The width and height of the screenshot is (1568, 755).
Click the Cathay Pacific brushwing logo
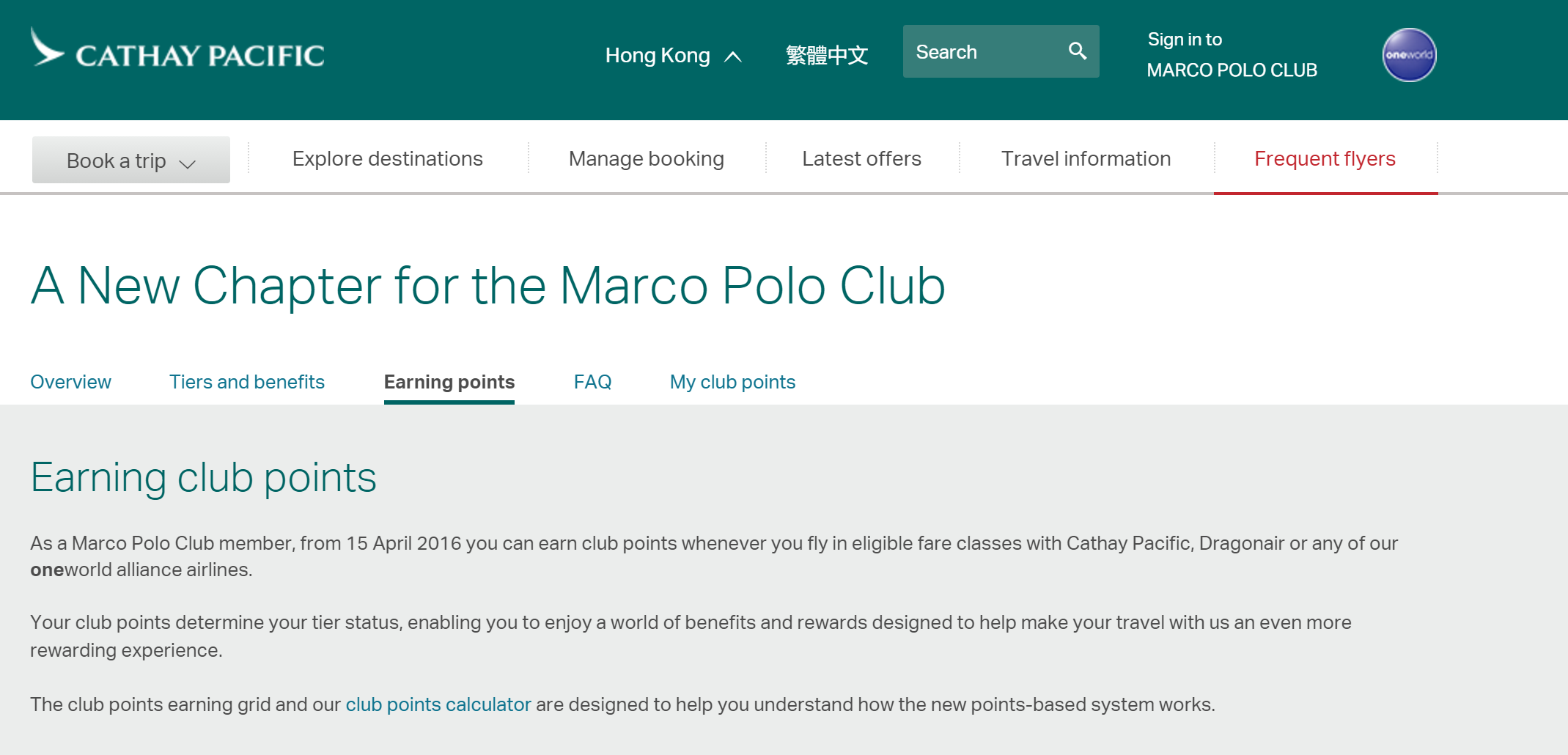click(47, 48)
